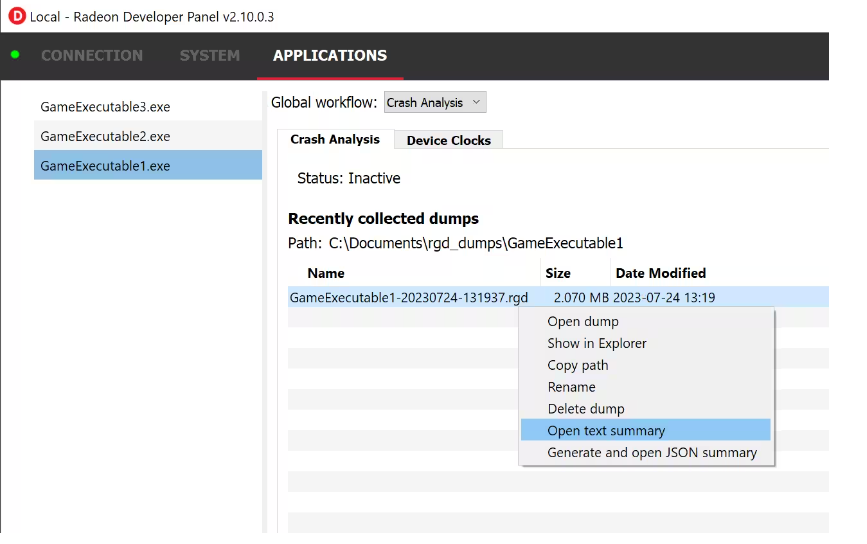867x544 pixels.
Task: Select the Crash Analysis tab
Action: [x=335, y=140]
